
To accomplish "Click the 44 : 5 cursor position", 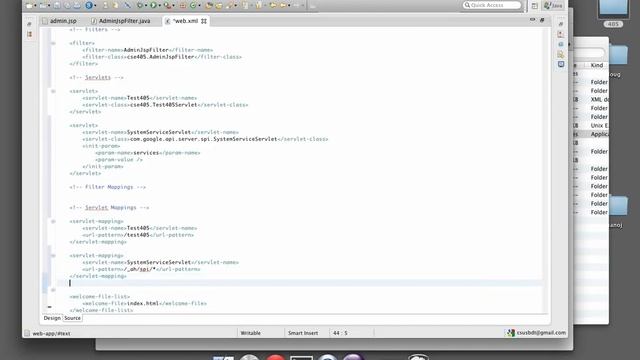I will click(340, 333).
